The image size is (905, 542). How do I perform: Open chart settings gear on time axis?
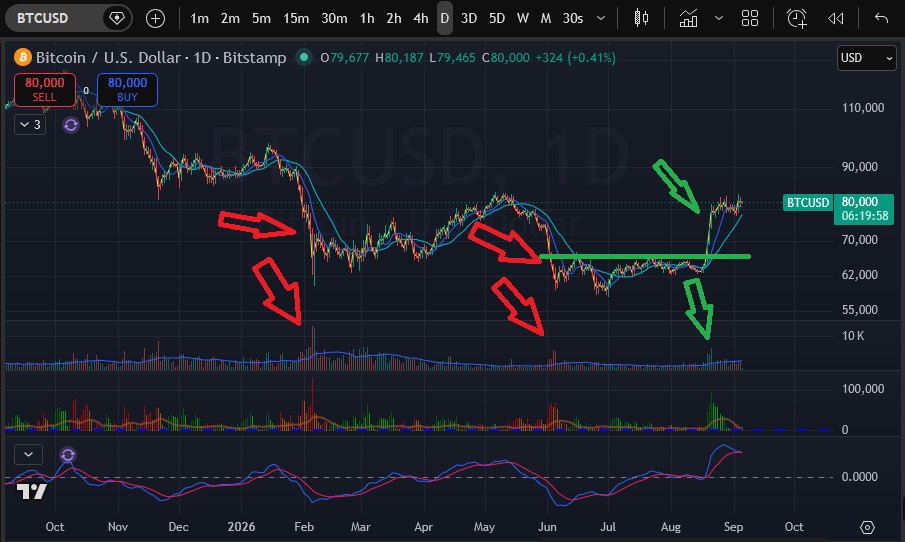tap(867, 527)
